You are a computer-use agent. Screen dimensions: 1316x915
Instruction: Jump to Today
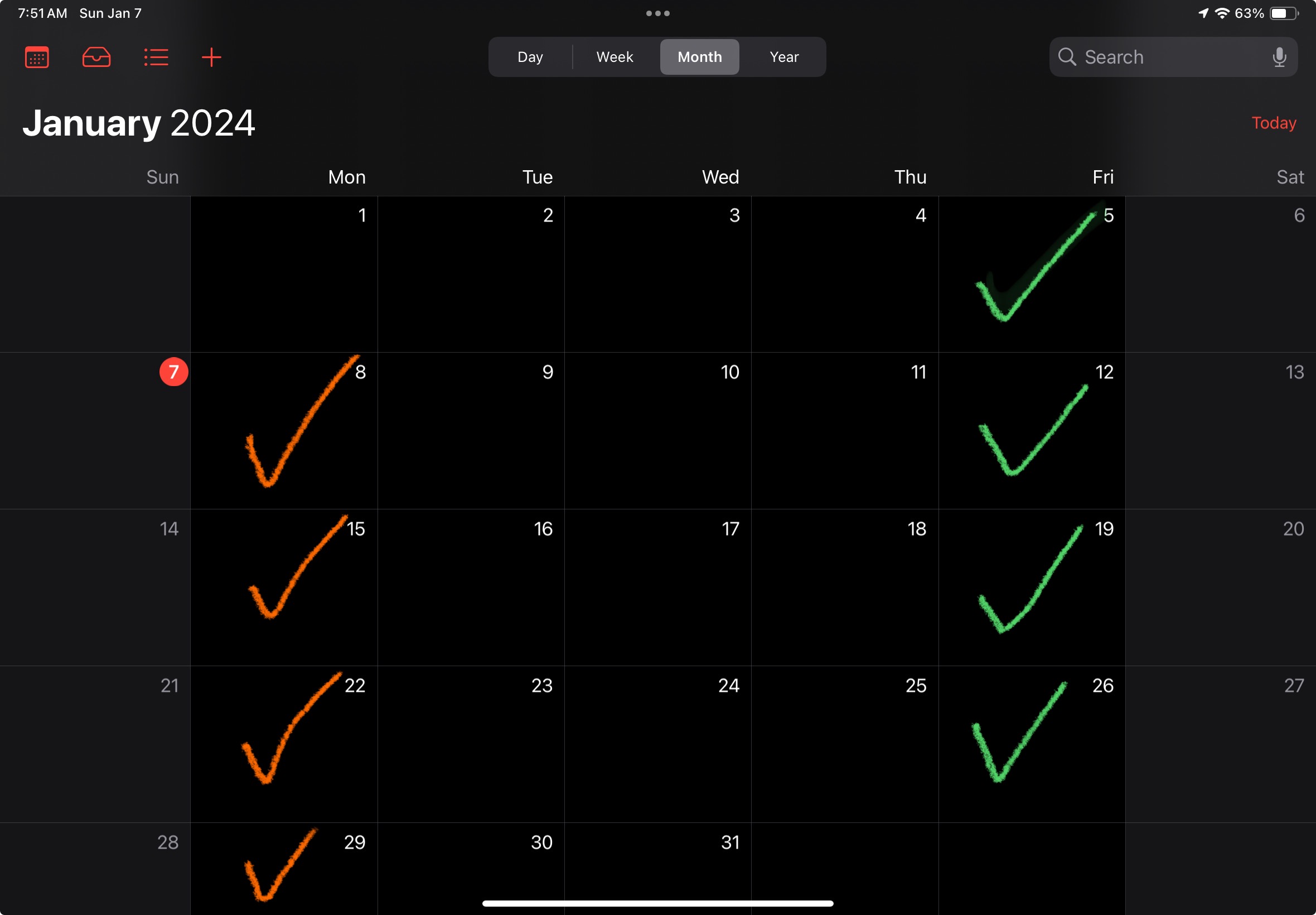1274,123
